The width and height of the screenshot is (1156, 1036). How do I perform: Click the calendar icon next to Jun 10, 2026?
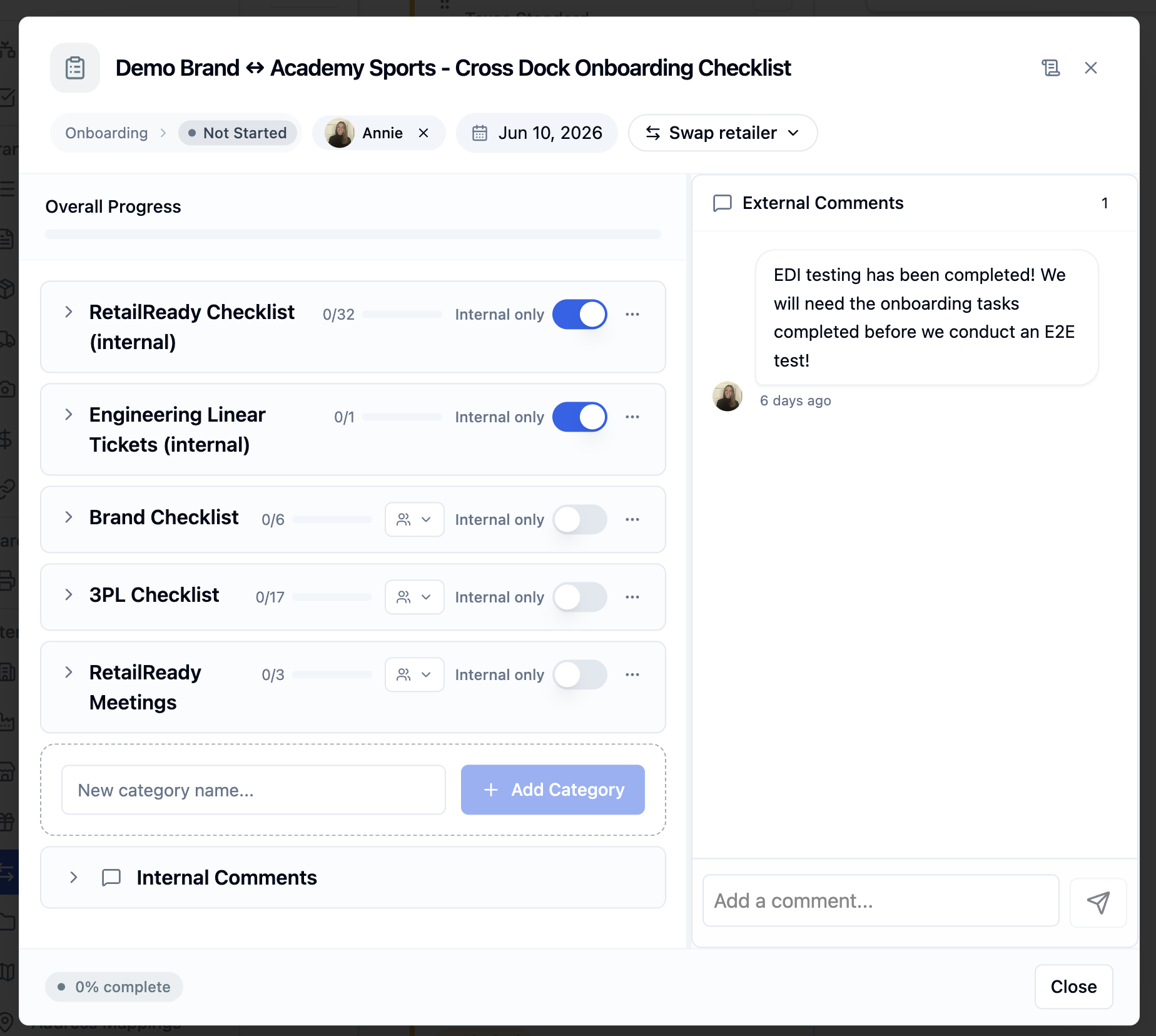[x=480, y=133]
